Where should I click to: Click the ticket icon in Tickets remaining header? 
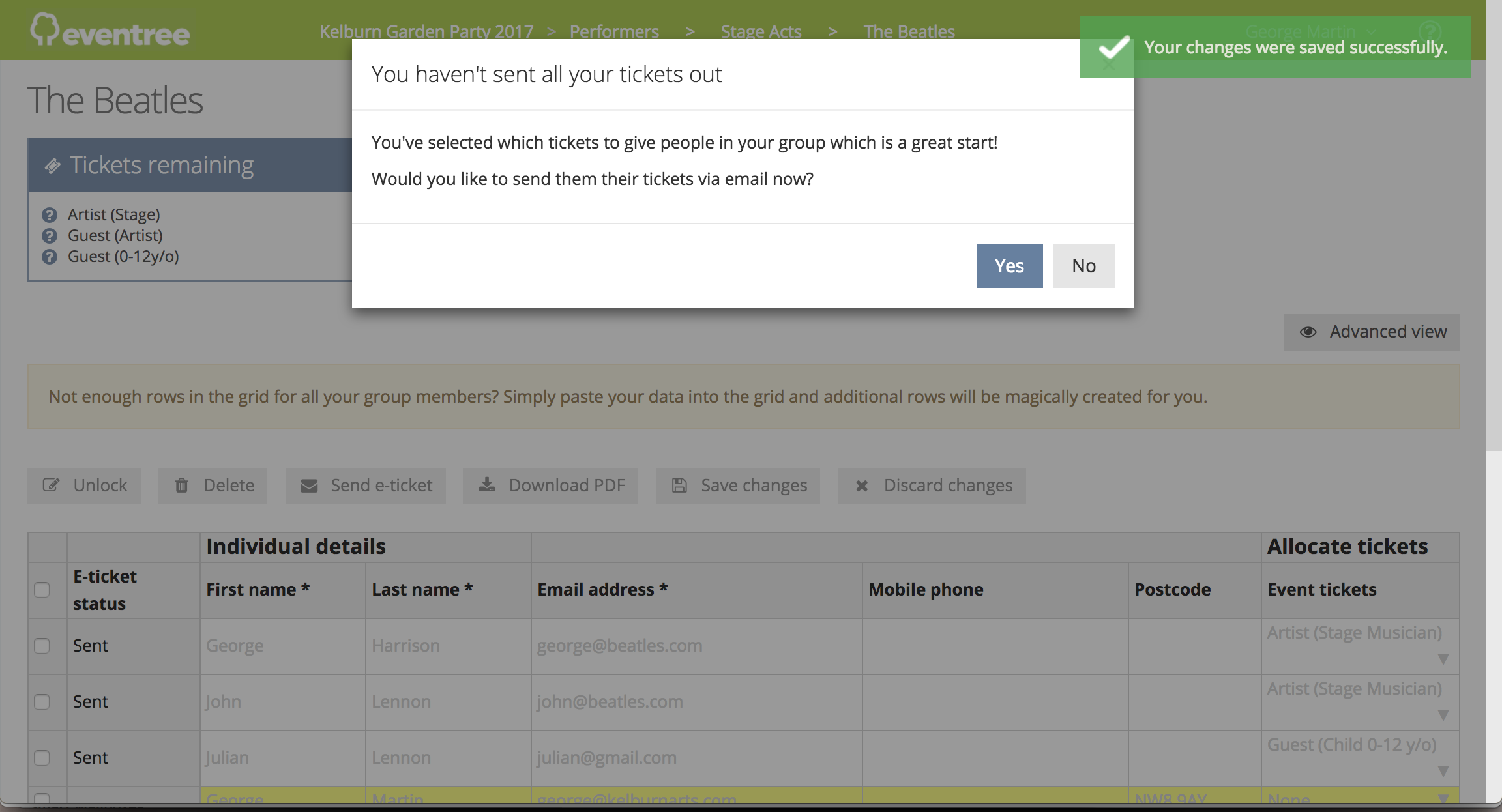point(53,166)
